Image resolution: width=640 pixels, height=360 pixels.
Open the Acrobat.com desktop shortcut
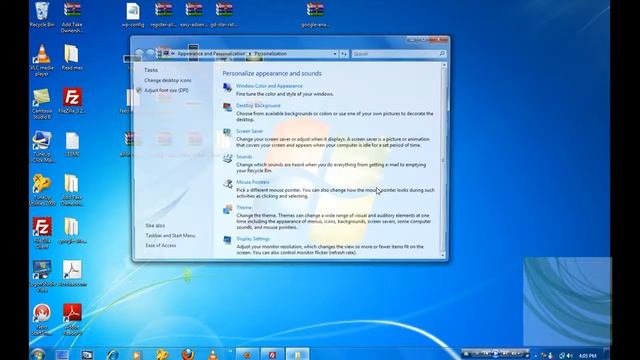click(x=72, y=274)
